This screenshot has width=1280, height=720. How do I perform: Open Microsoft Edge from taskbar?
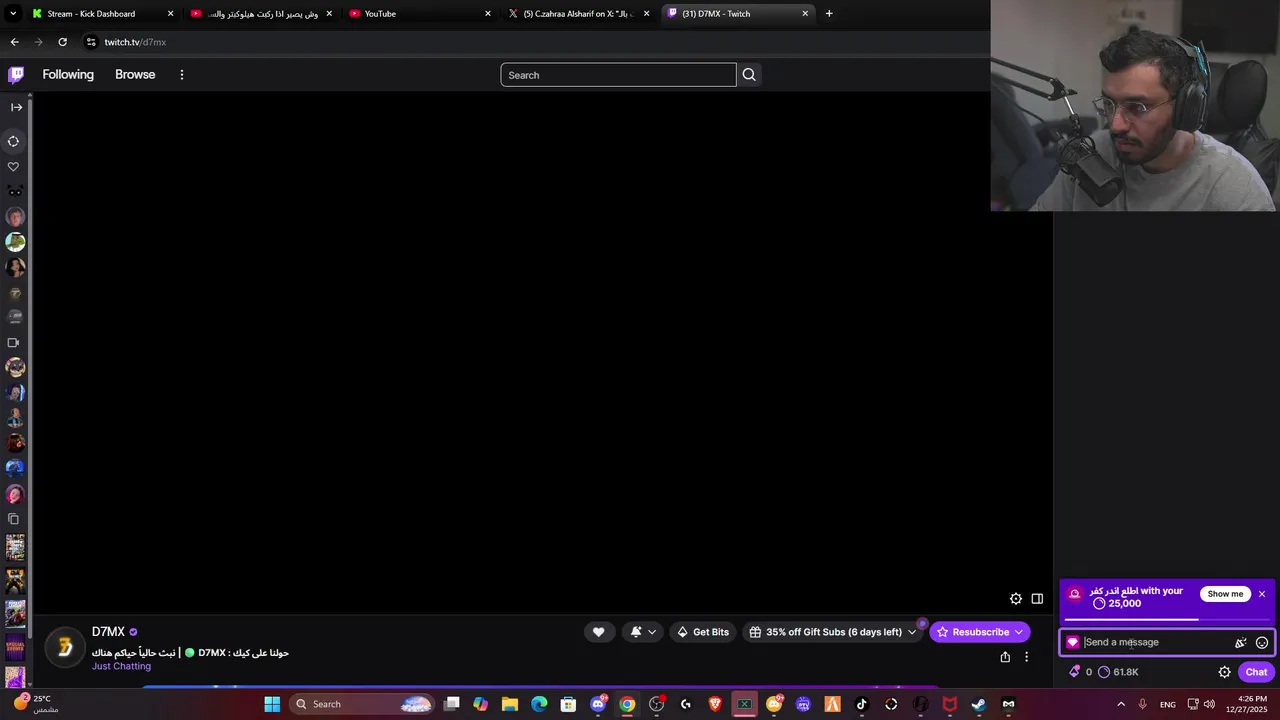coord(539,704)
